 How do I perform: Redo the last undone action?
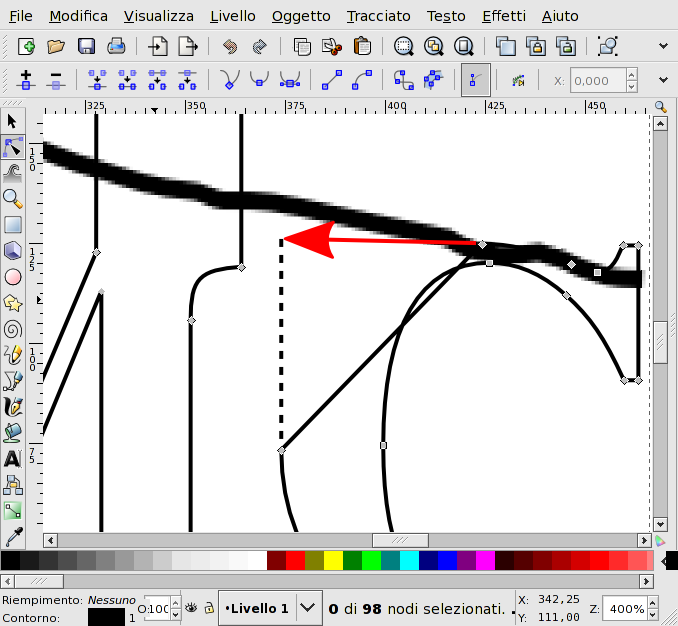259,46
